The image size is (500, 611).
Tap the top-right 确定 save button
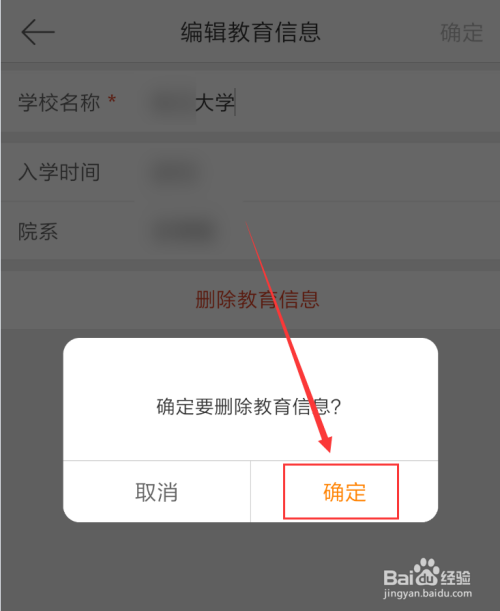pyautogui.click(x=461, y=33)
